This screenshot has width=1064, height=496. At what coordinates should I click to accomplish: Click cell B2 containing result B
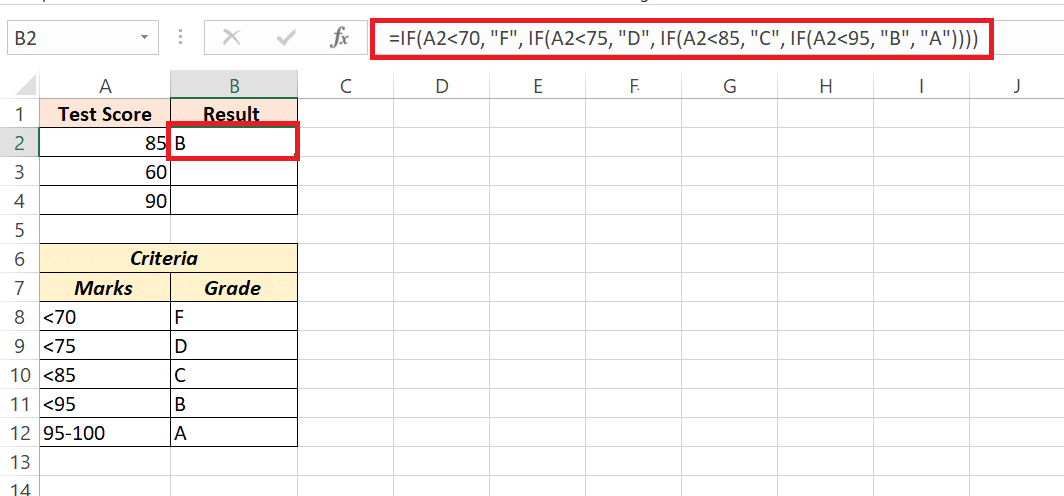234,143
